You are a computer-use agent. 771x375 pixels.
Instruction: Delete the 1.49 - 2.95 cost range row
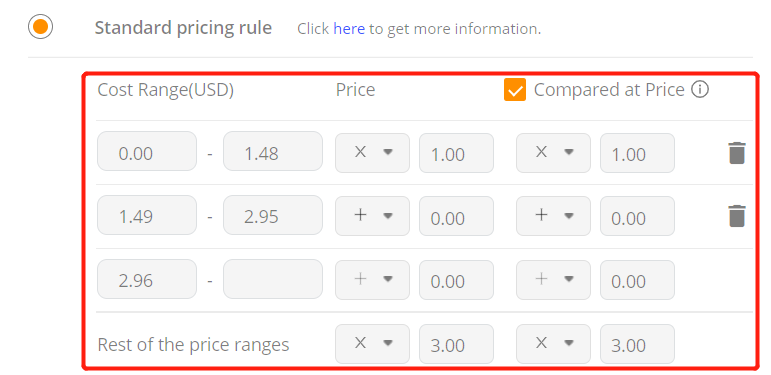tap(737, 216)
